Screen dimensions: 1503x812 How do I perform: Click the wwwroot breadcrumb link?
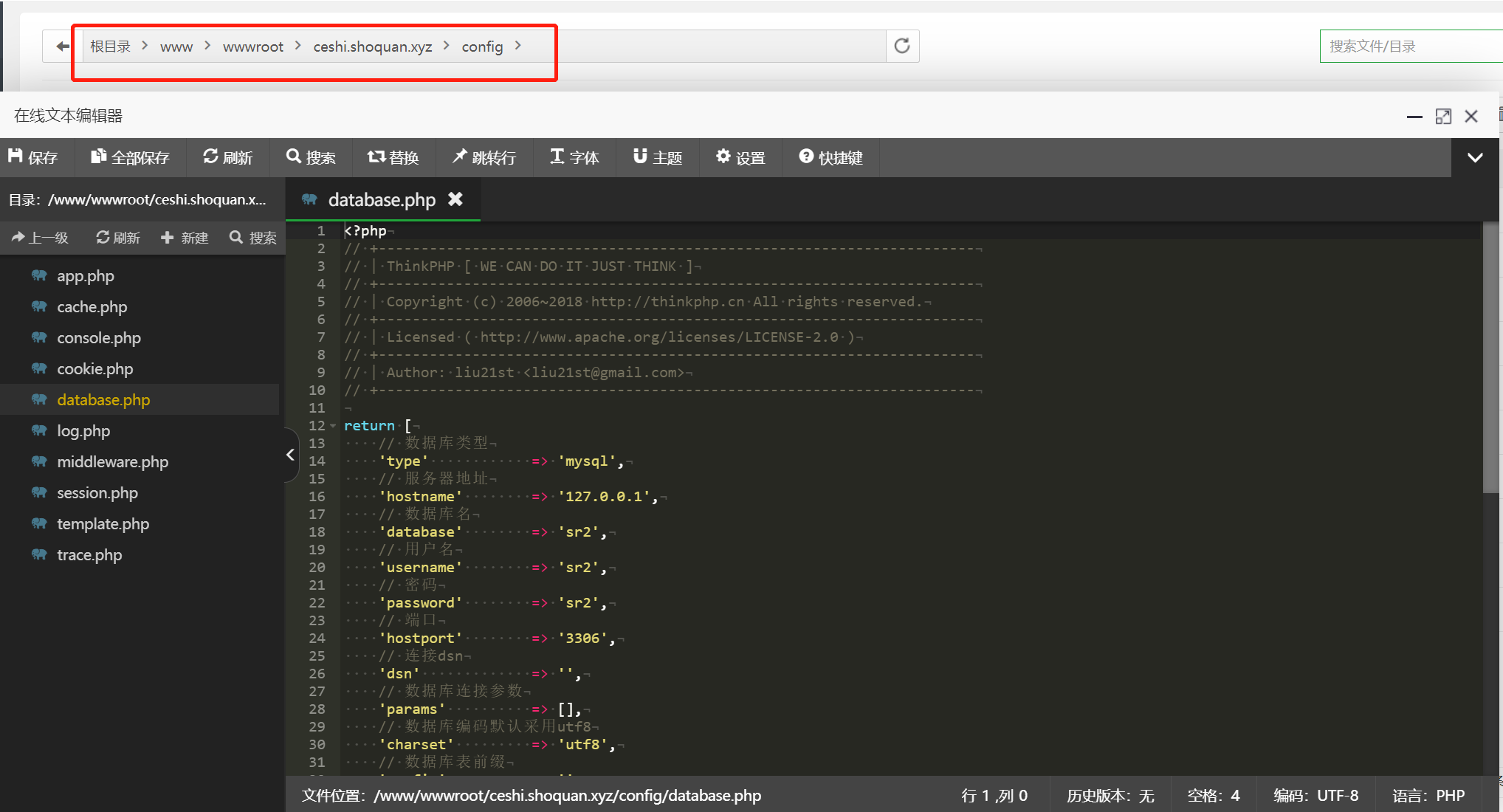point(252,47)
